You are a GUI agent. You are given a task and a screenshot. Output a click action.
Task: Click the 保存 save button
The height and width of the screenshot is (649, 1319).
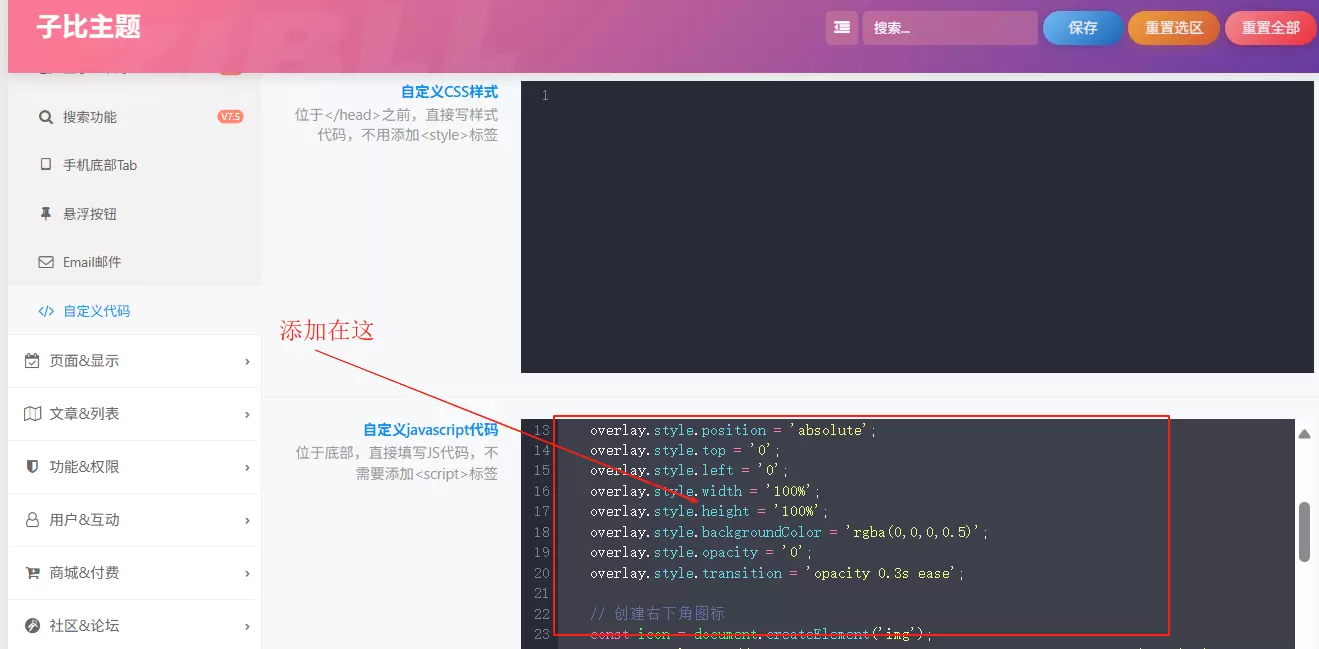(1083, 28)
